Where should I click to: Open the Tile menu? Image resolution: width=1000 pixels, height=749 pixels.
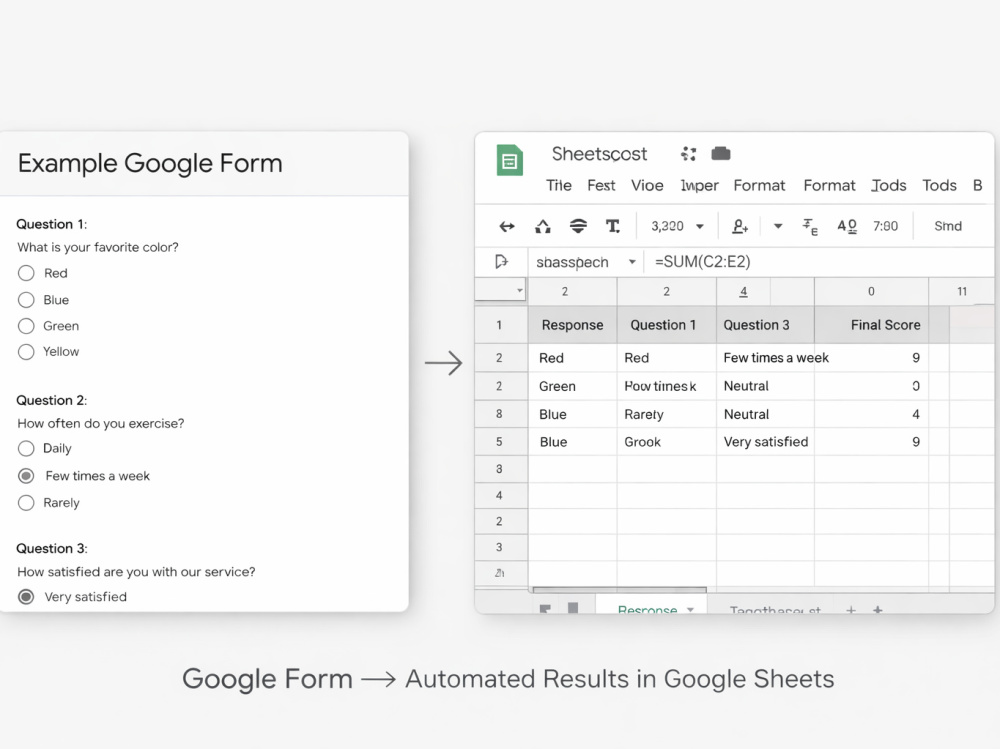(559, 185)
